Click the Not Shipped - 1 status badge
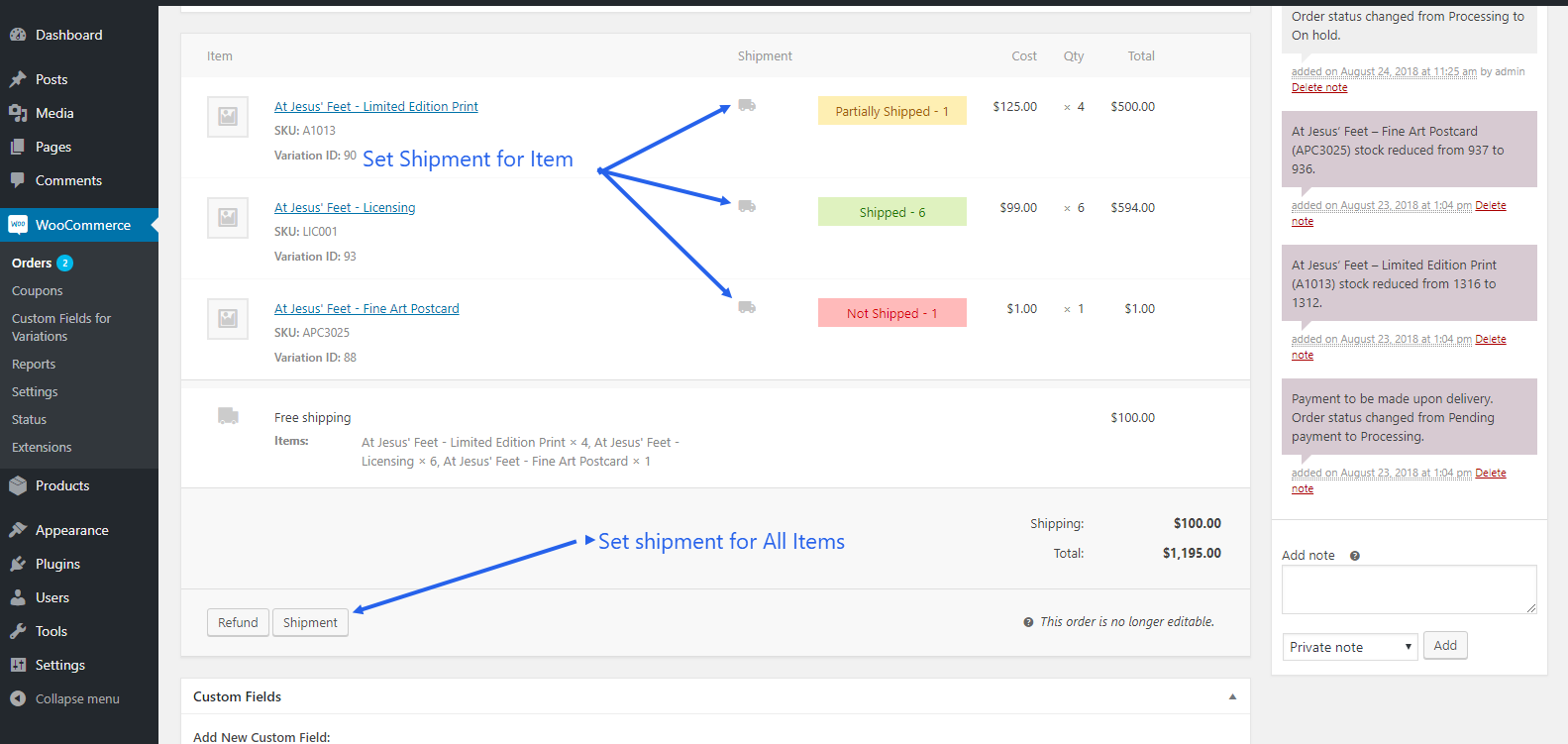 coord(891,313)
